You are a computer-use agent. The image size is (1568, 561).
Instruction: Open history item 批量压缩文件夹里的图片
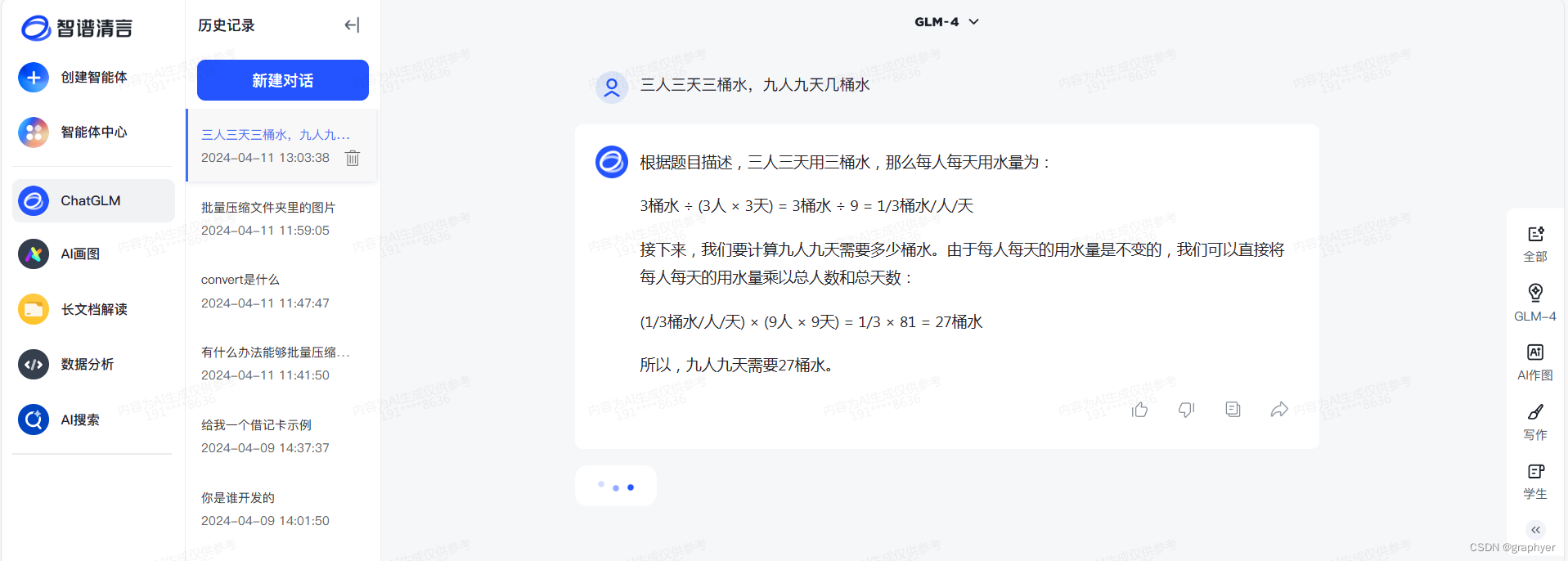(x=282, y=218)
